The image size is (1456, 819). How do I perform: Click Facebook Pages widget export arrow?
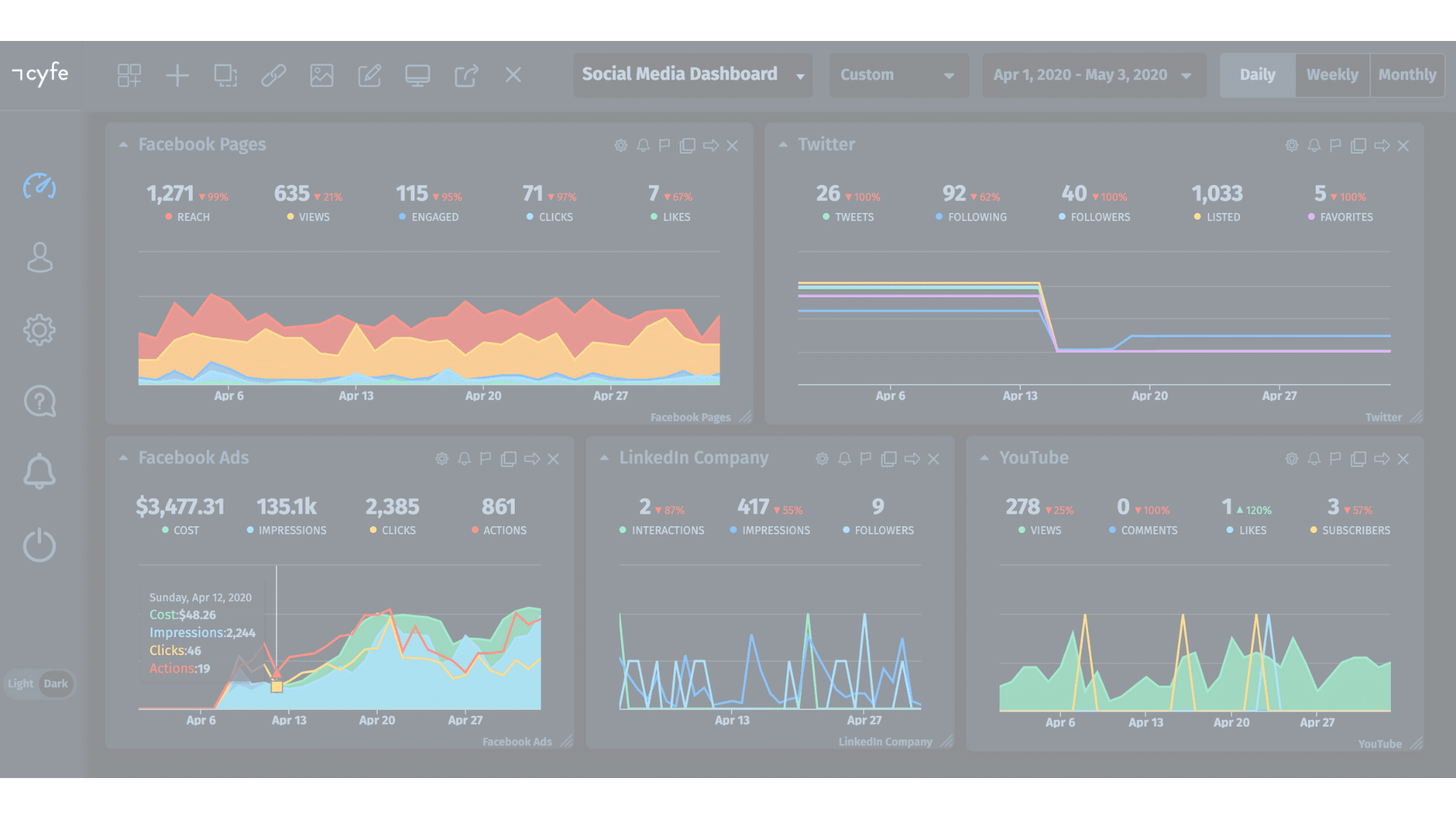[x=711, y=146]
